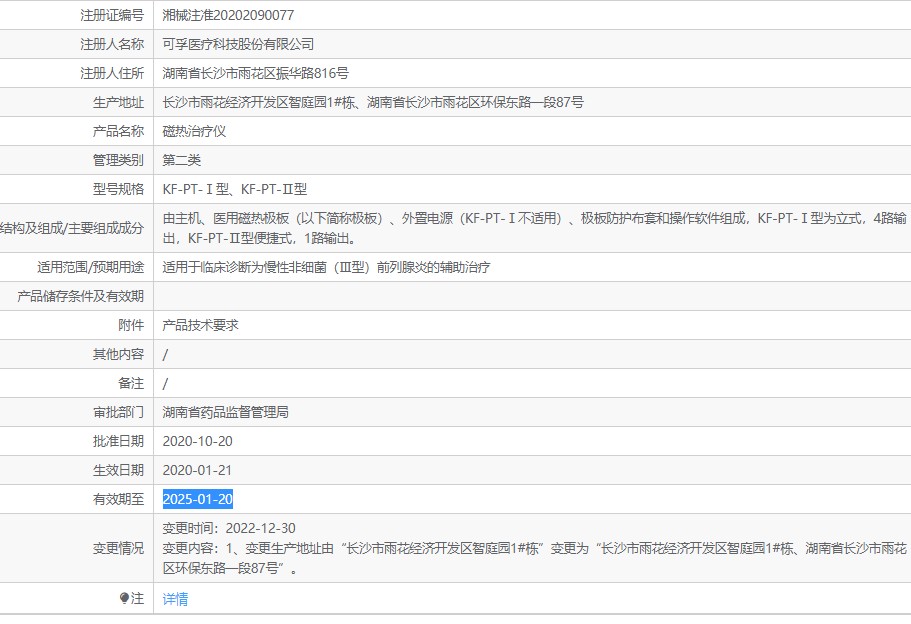
Task: Click the 批准日期 label
Action: pos(119,442)
